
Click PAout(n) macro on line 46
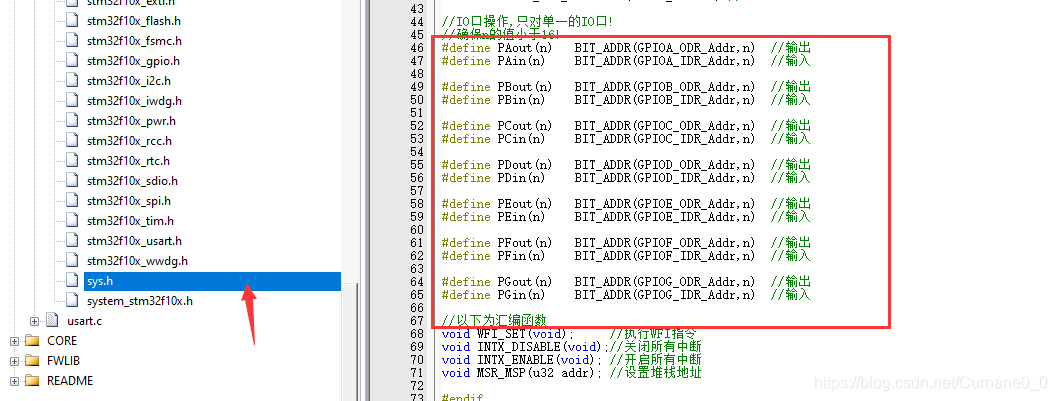coord(524,48)
